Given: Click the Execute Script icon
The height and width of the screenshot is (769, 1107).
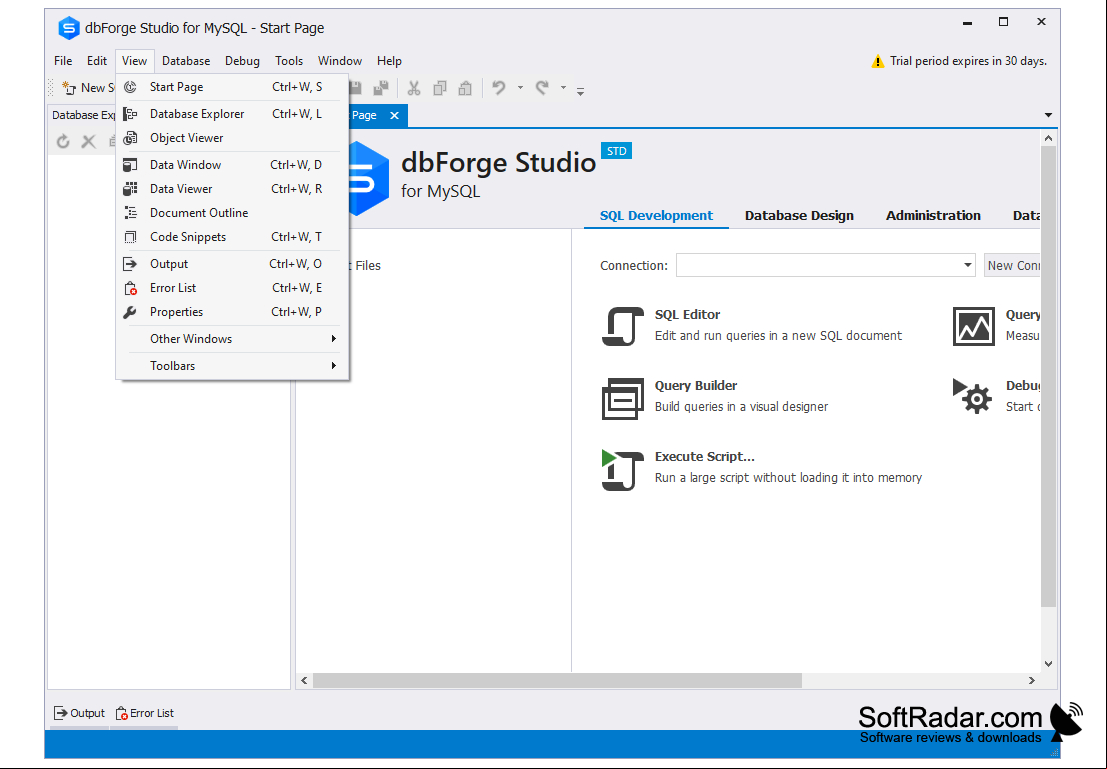Looking at the screenshot, I should point(622,470).
